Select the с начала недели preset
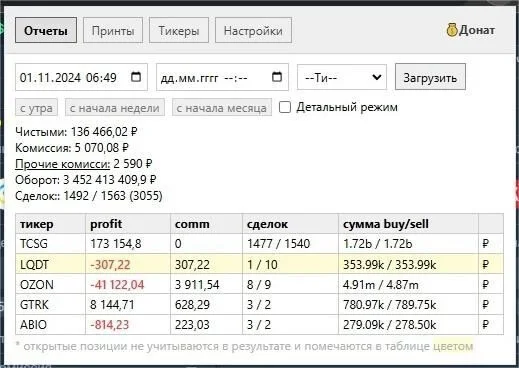Viewport: 519px width, 368px height. coord(115,107)
